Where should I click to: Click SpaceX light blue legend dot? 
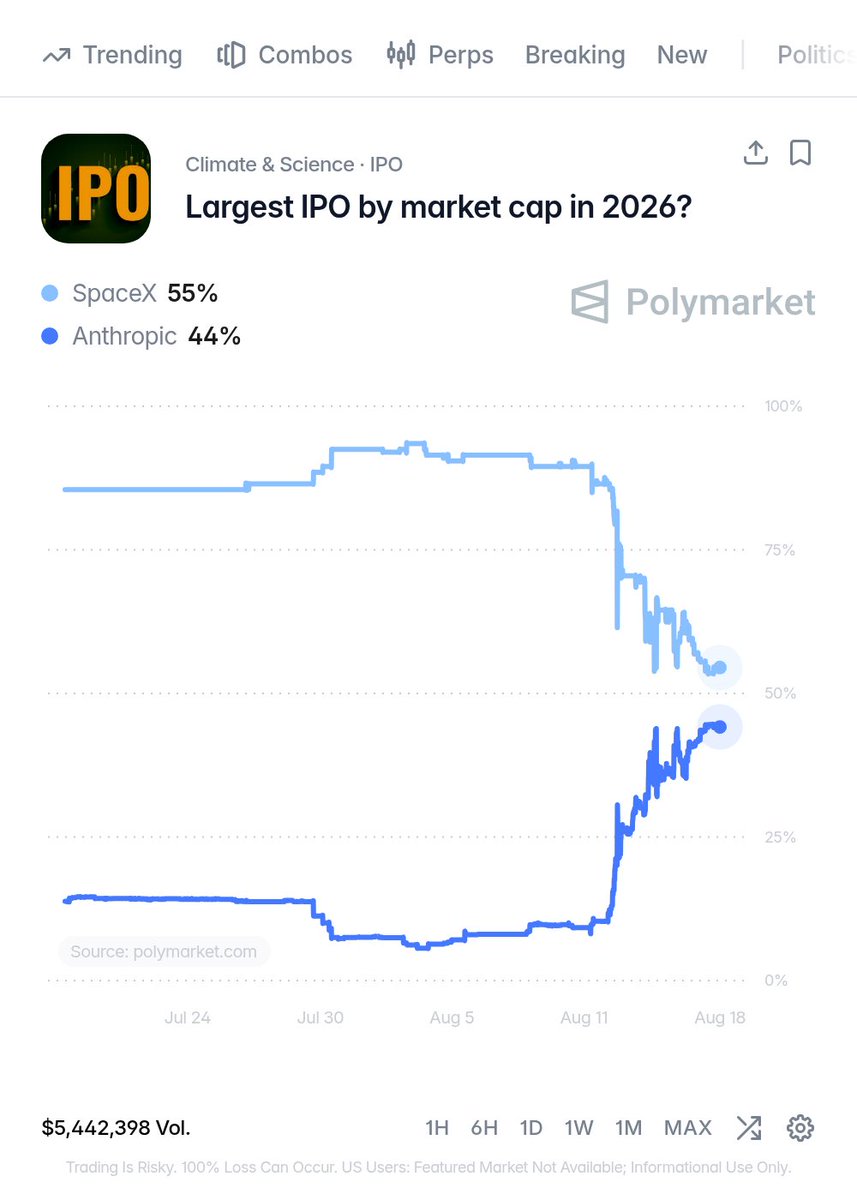click(x=50, y=294)
